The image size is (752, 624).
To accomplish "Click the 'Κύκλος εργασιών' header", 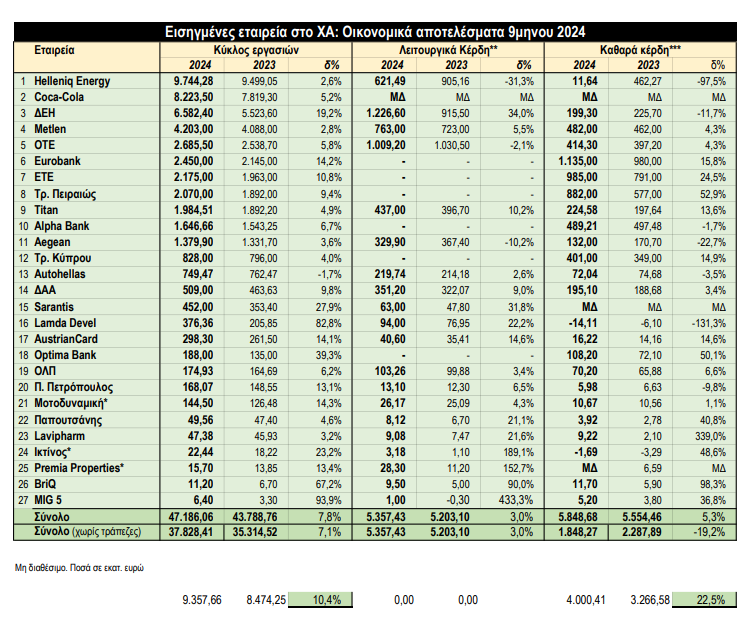I will point(256,50).
